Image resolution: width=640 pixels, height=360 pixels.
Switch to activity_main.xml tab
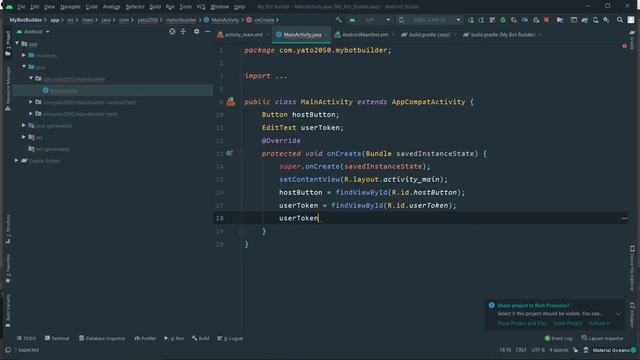tap(244, 35)
